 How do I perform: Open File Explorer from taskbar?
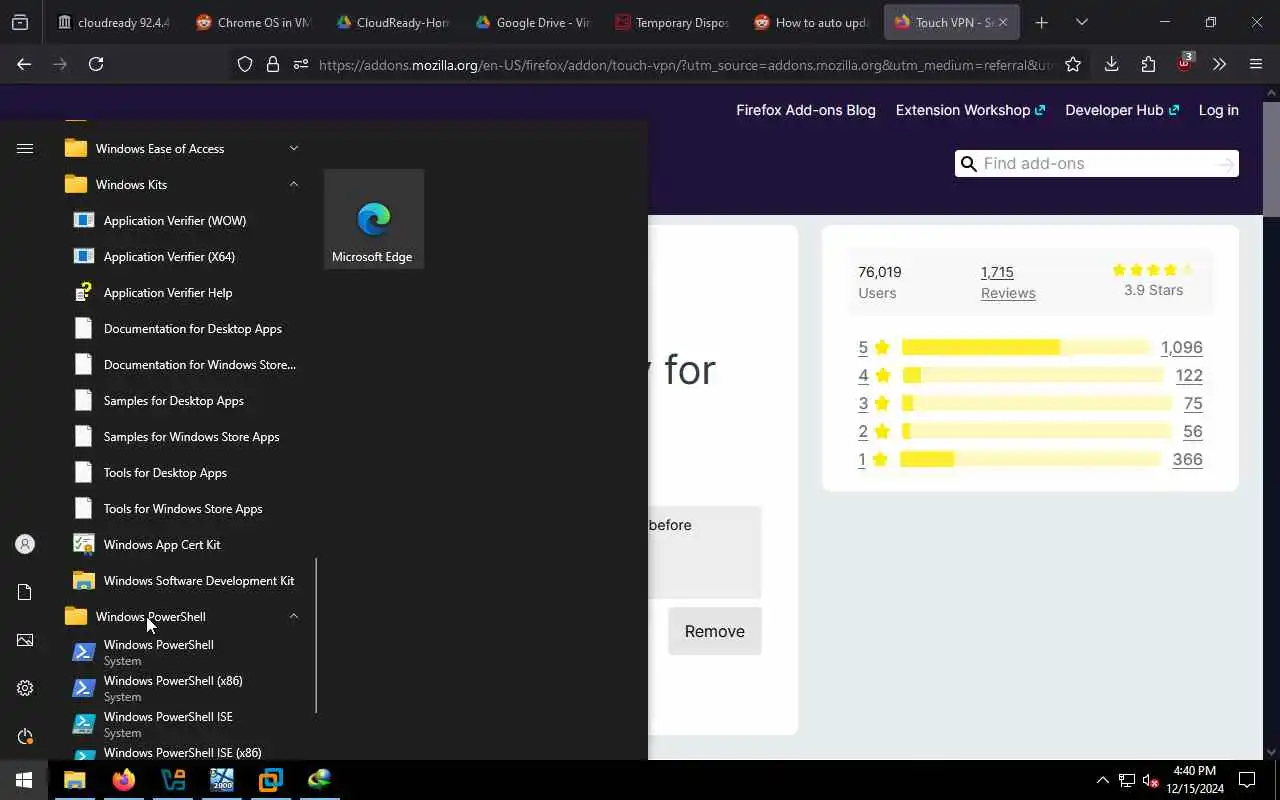point(75,780)
